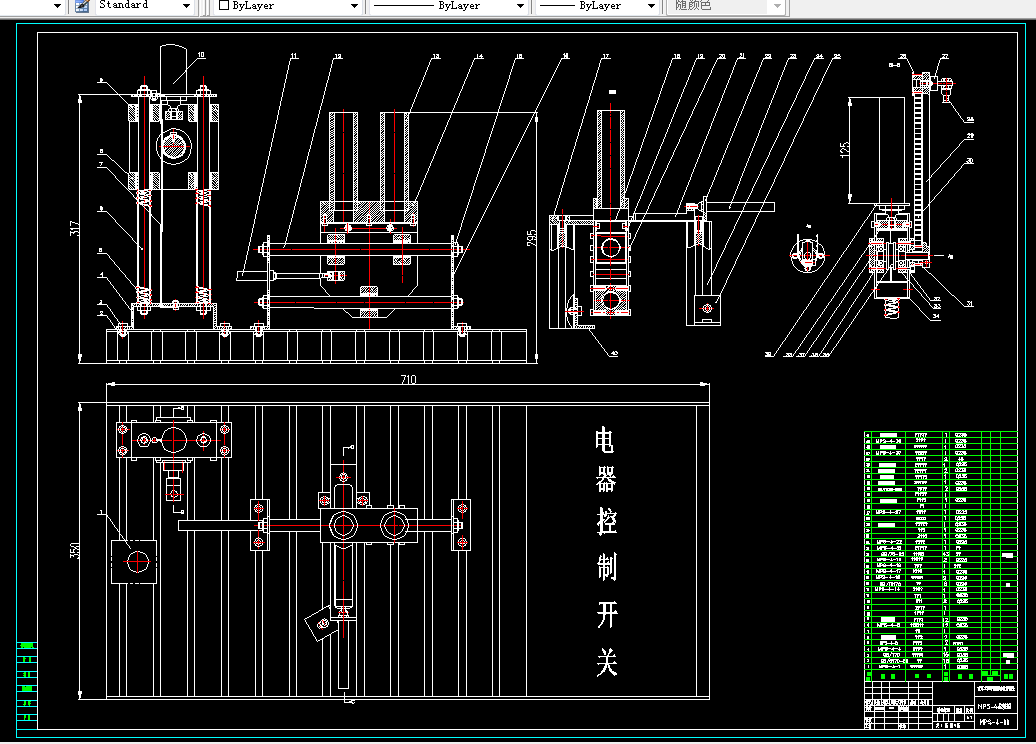Open the ByLayer color control dropdown

click(289, 6)
